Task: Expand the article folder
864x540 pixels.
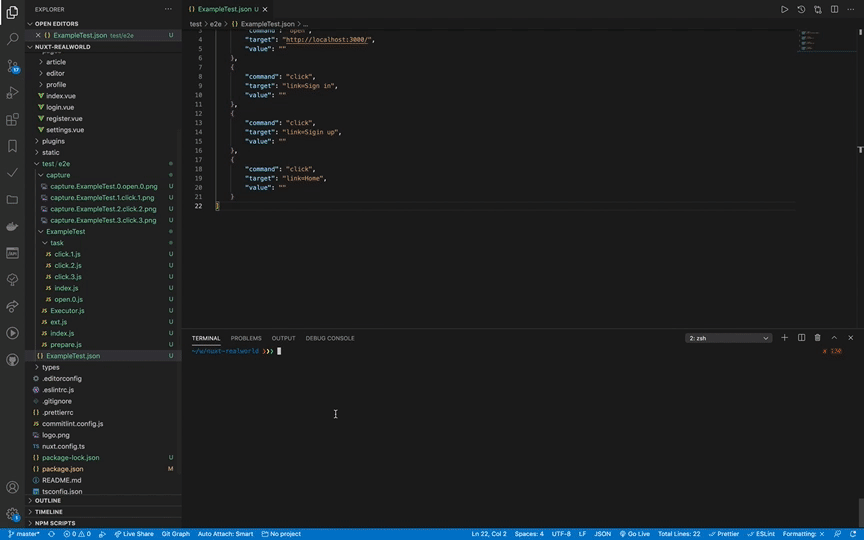Action: tap(56, 62)
